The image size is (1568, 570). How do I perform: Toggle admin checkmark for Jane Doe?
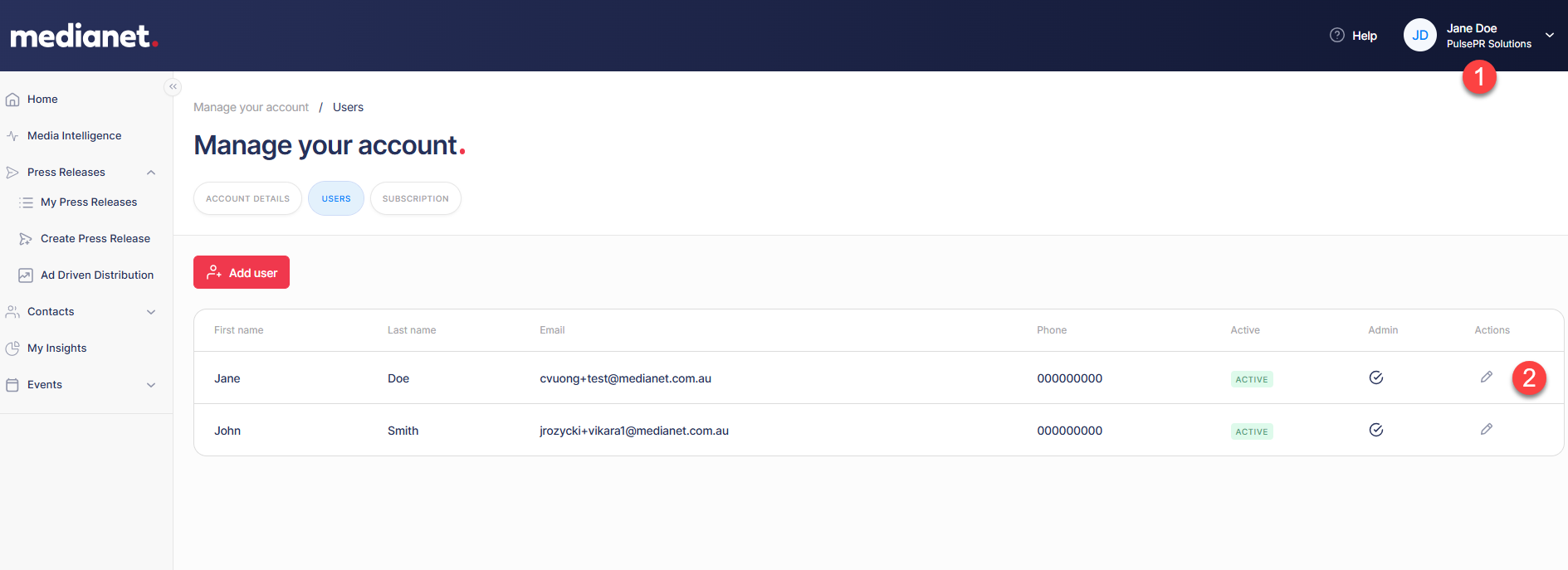[1375, 378]
